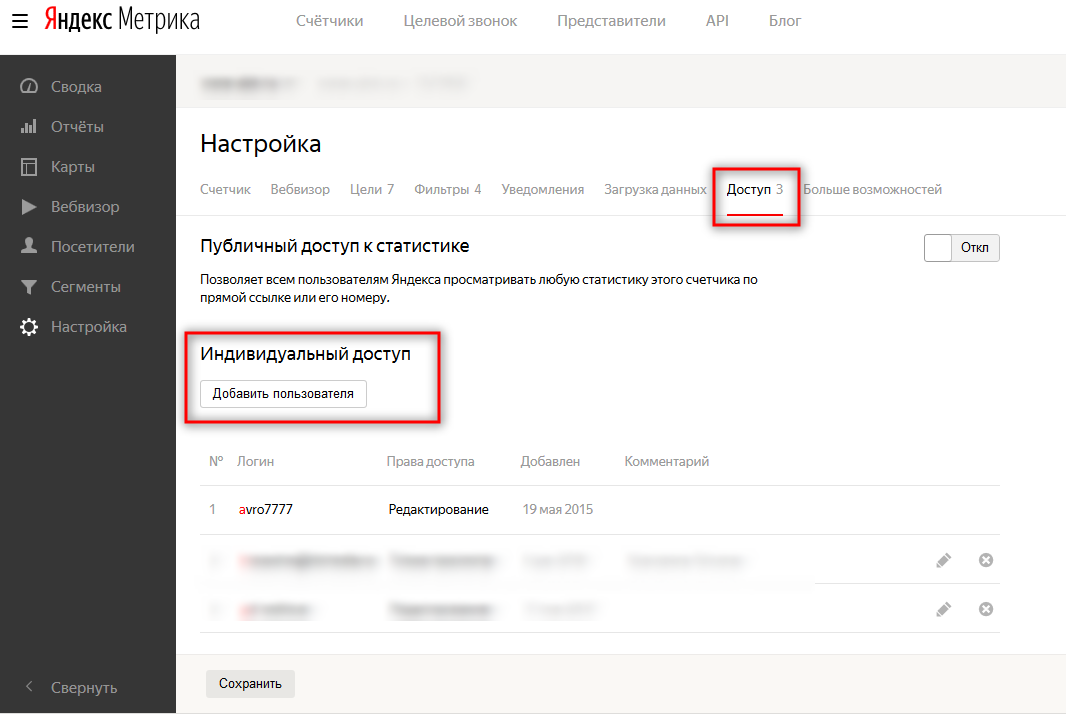Click the Яндекс Метрика logo

(122, 20)
